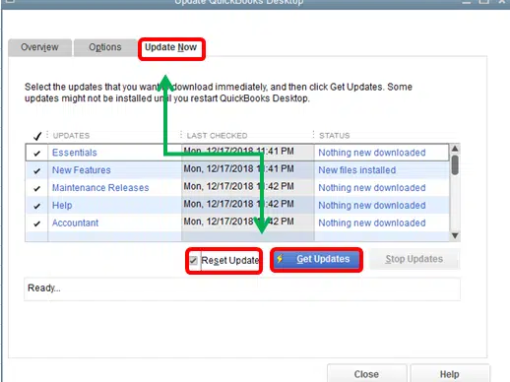Toggle the Help update checkmark
The image size is (510, 382).
click(37, 206)
